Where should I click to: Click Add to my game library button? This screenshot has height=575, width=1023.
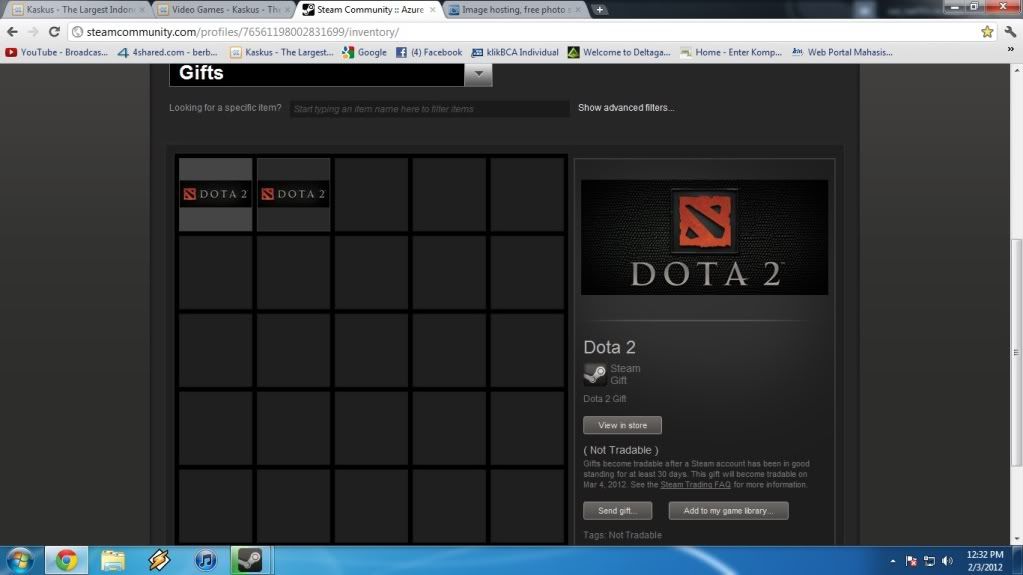pyautogui.click(x=728, y=511)
